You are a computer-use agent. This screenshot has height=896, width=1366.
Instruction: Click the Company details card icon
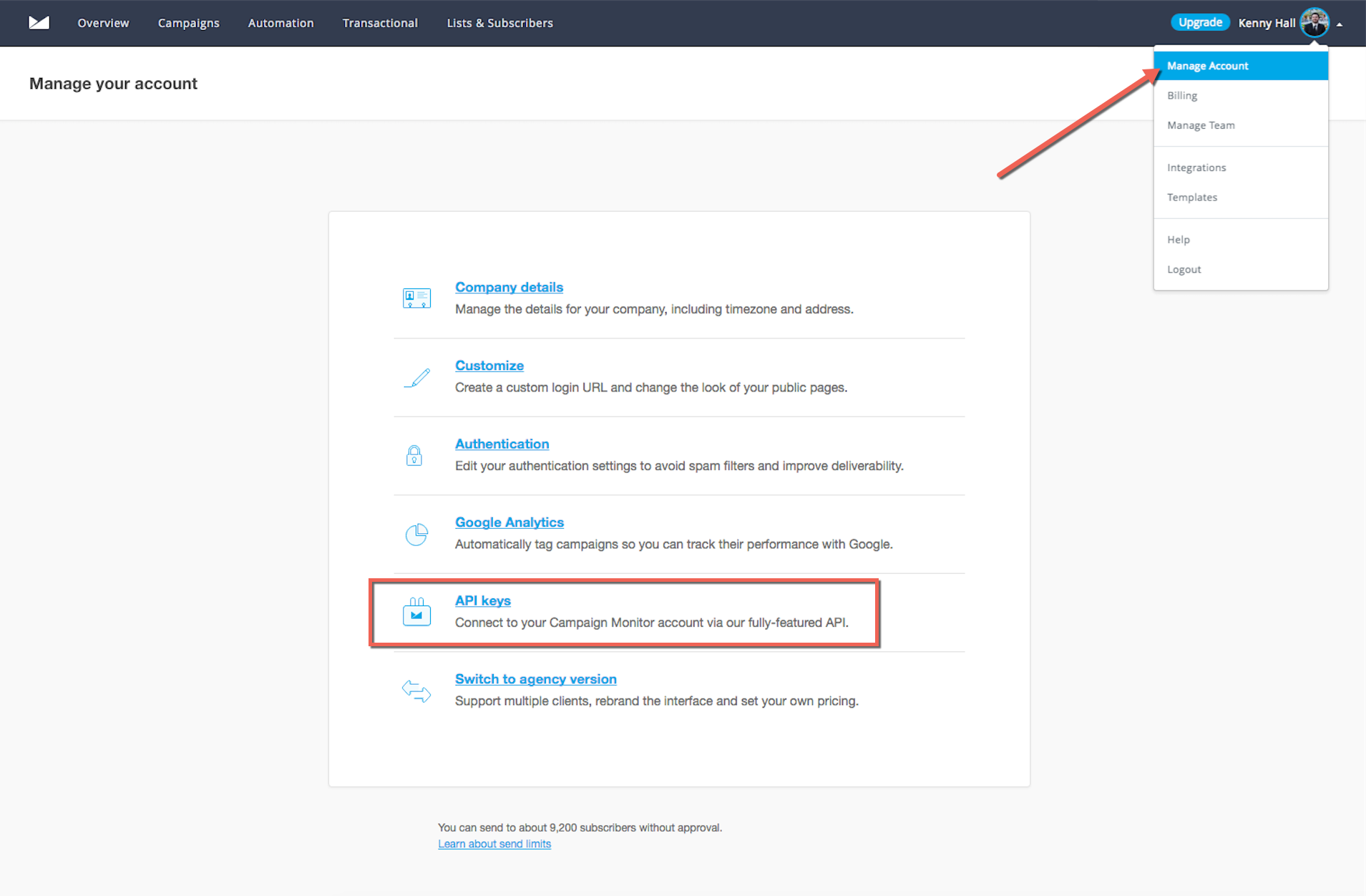(x=416, y=298)
